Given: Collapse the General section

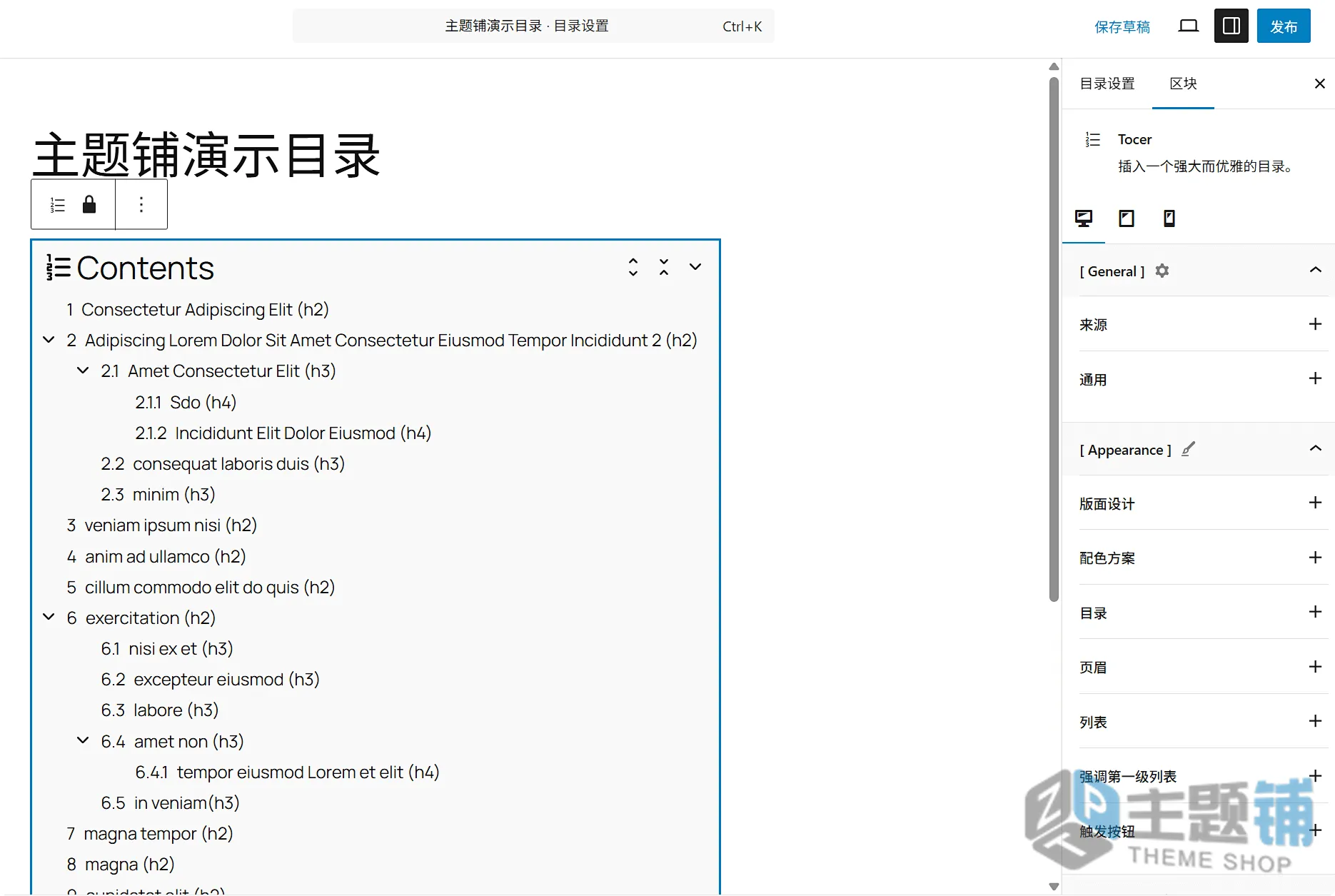Looking at the screenshot, I should 1315,270.
